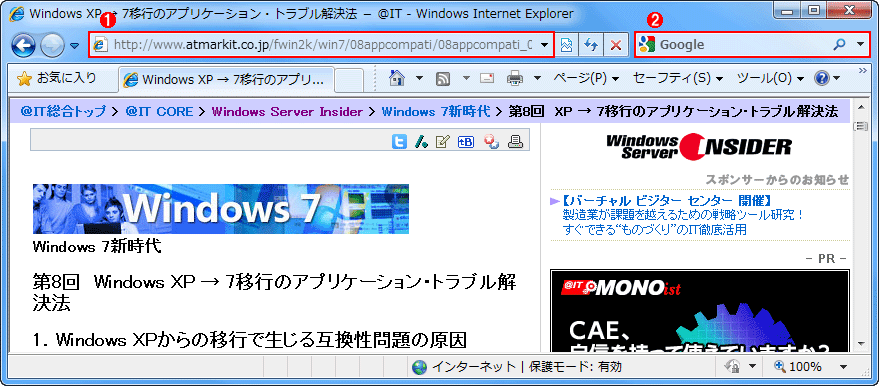This screenshot has height=386, width=879.
Task: Expand the address bar URL dropdown
Action: 545,45
